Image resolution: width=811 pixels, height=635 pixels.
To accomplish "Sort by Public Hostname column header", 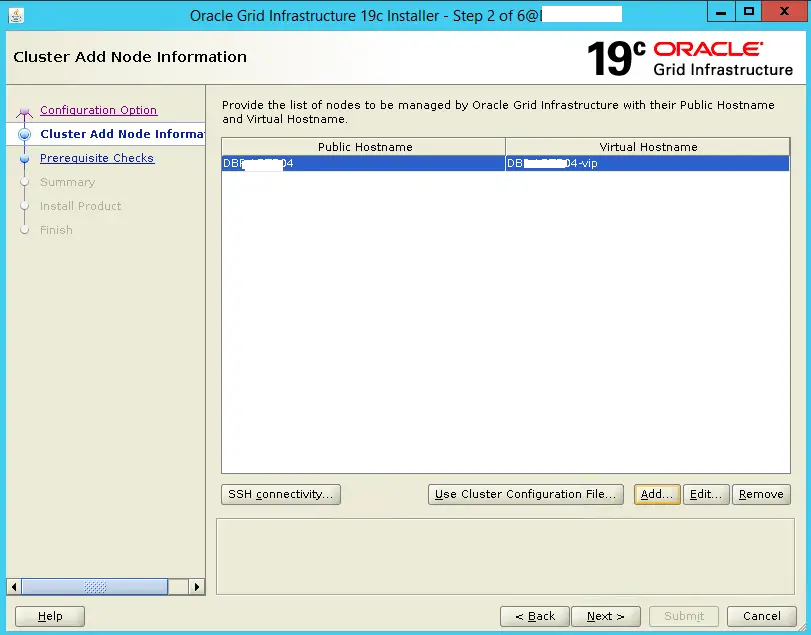I will 364,147.
